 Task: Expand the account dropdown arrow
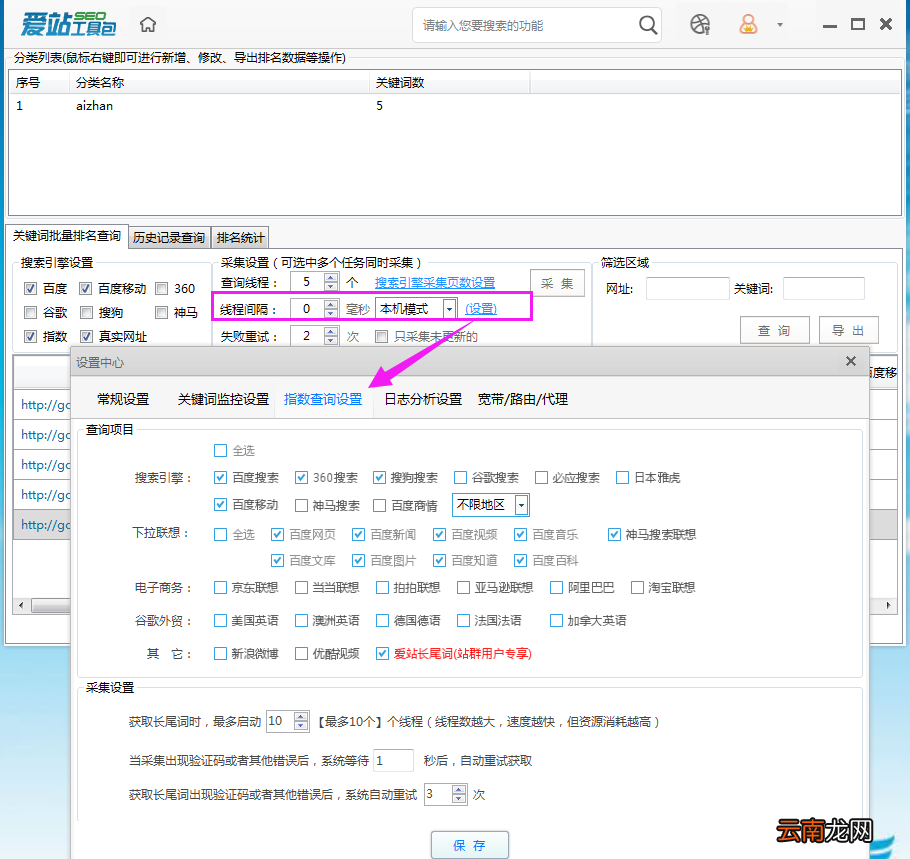pos(780,25)
